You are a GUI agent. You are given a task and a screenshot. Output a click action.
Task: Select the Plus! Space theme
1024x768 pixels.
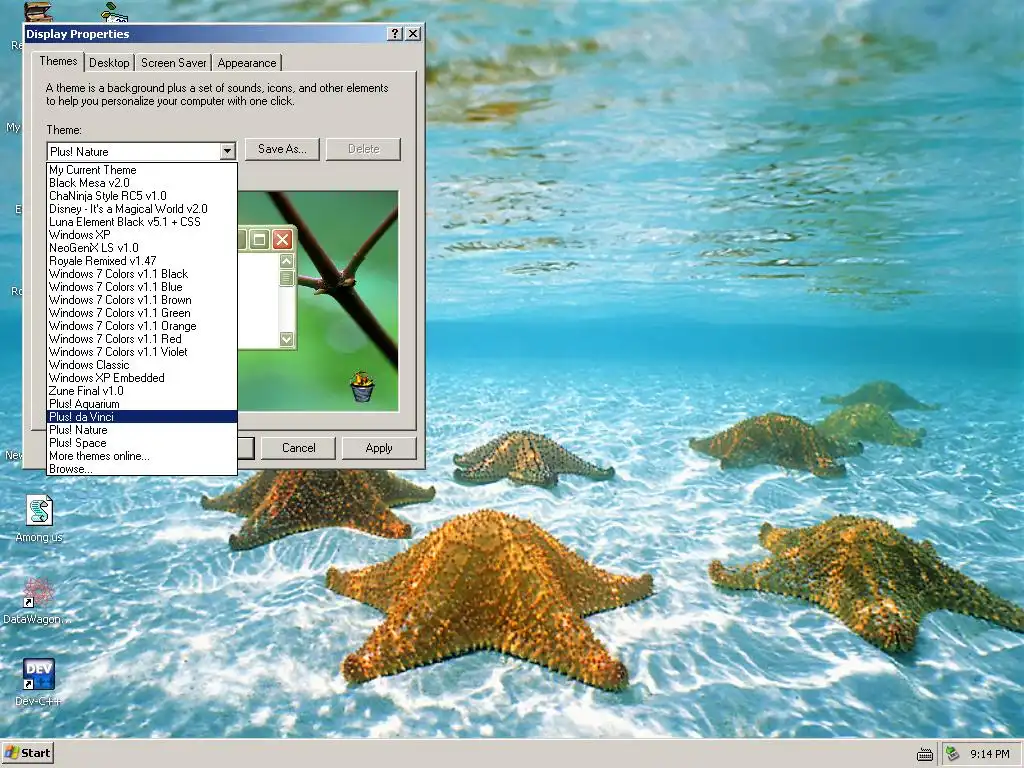[x=142, y=443]
